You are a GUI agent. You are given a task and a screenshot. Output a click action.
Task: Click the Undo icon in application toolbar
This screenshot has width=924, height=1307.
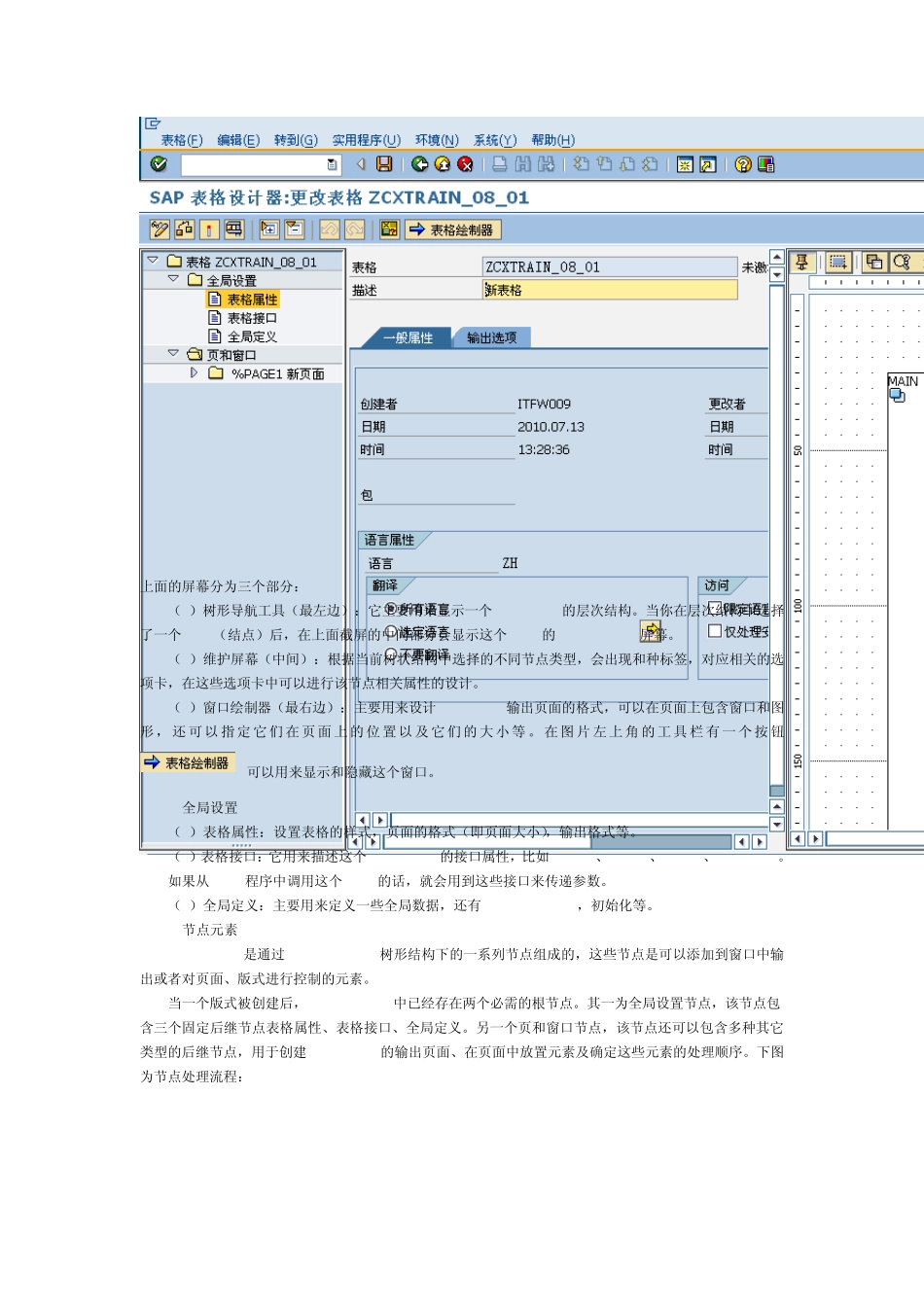pyautogui.click(x=330, y=230)
